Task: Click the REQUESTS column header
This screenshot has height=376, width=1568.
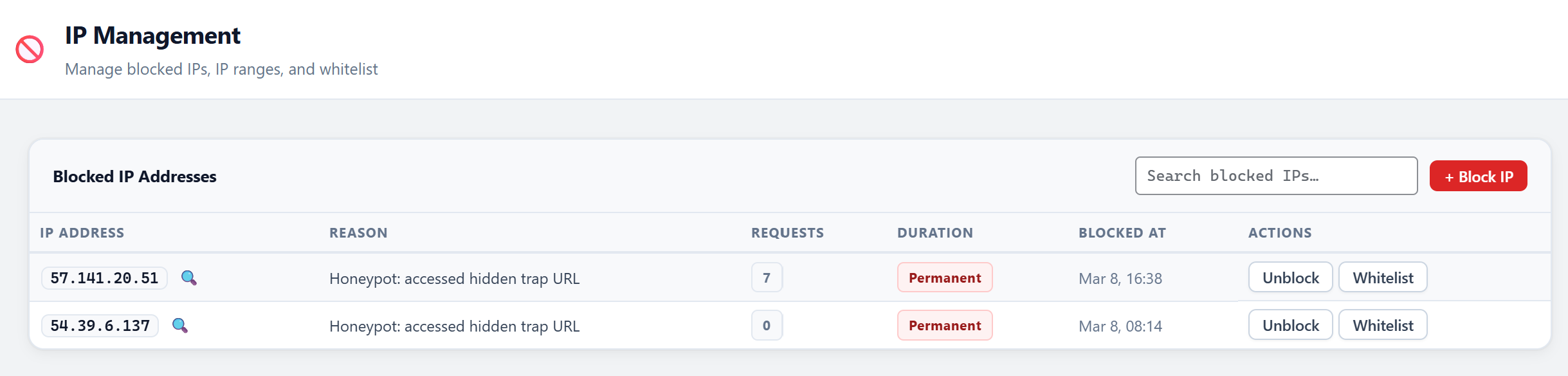Action: [x=787, y=232]
